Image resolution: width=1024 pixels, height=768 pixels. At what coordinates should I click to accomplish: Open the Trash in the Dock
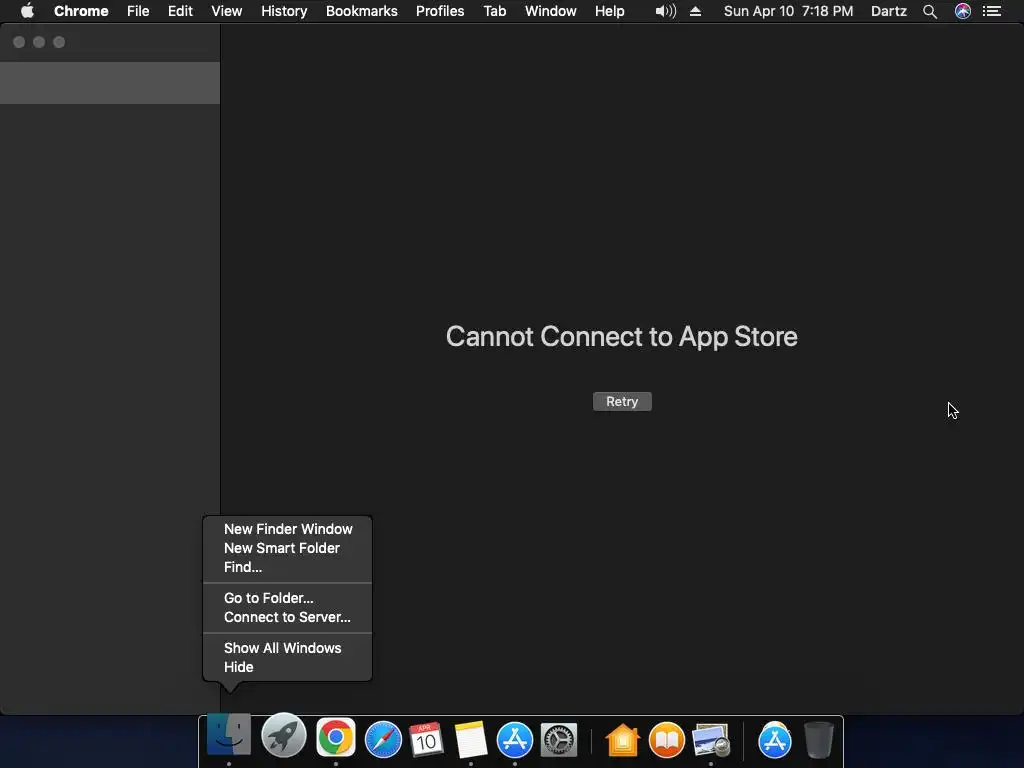(819, 740)
